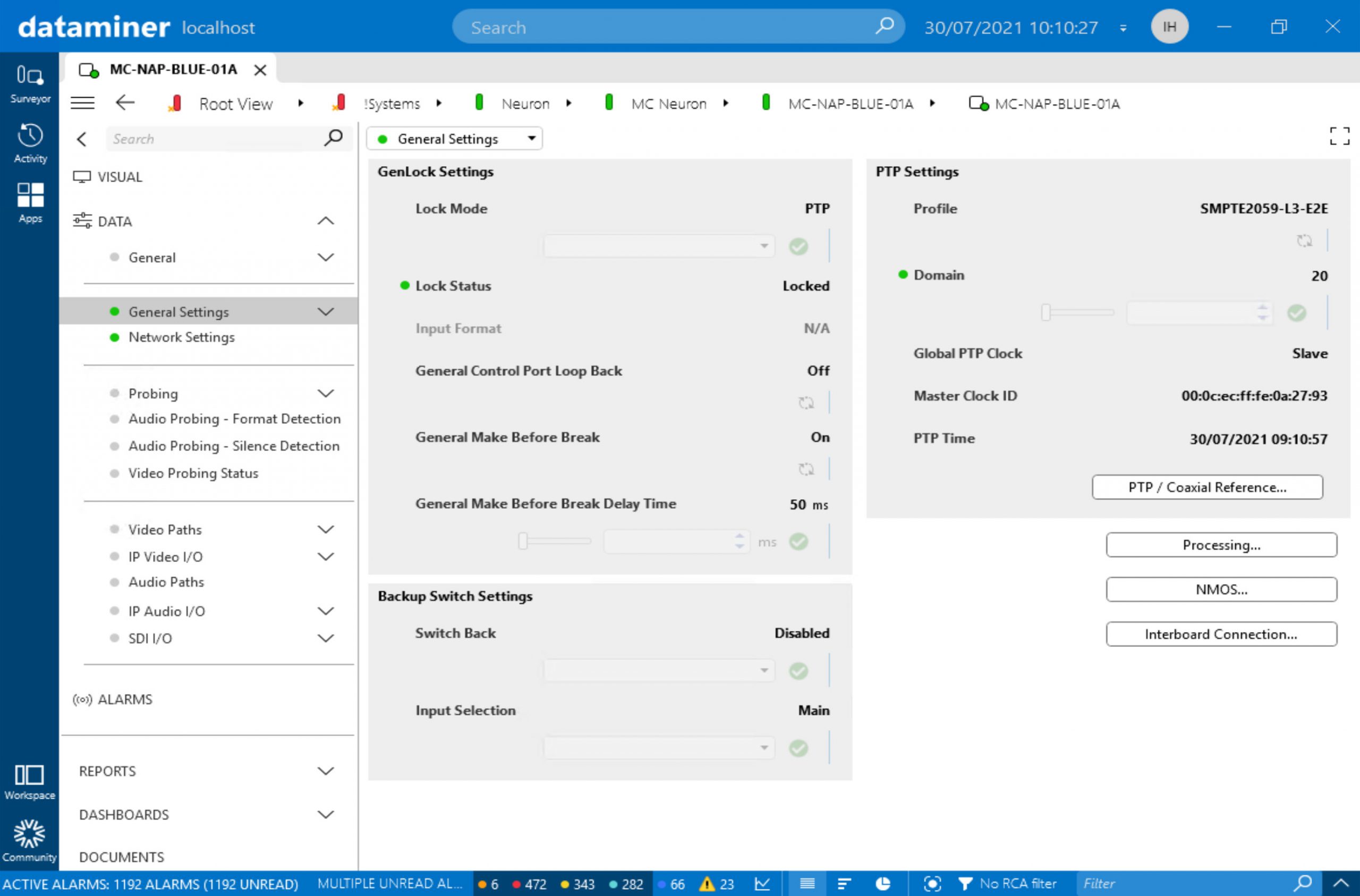Select Network Settings in the tree
This screenshot has height=896, width=1360.
181,337
